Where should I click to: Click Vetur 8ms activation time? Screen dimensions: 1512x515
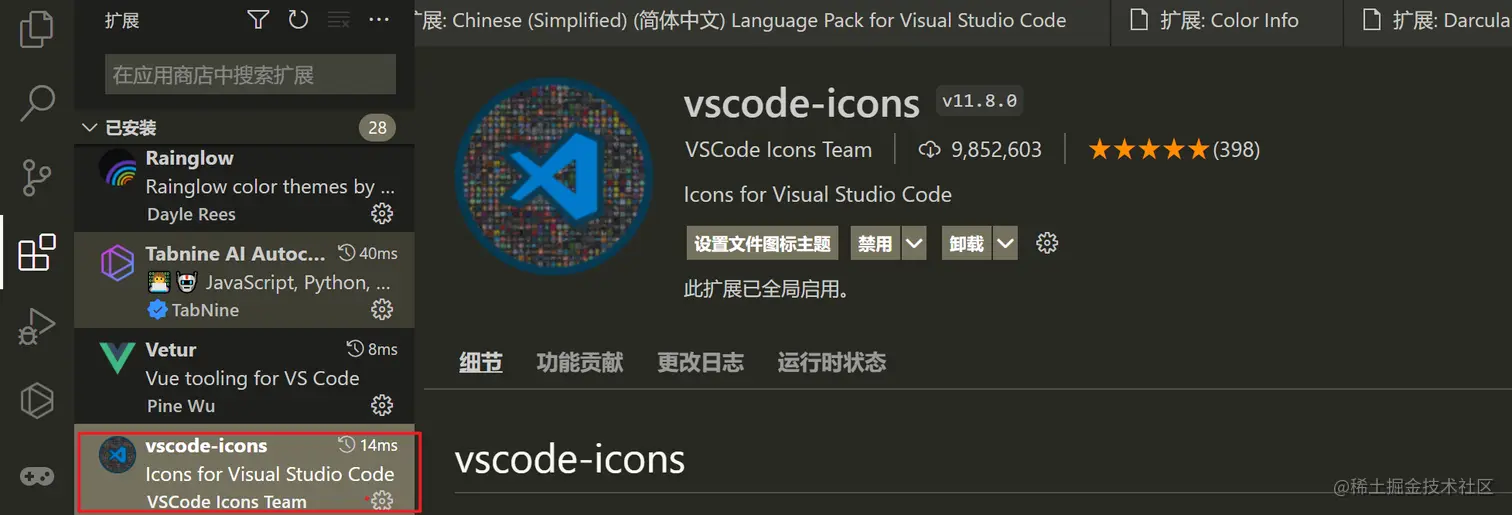372,349
